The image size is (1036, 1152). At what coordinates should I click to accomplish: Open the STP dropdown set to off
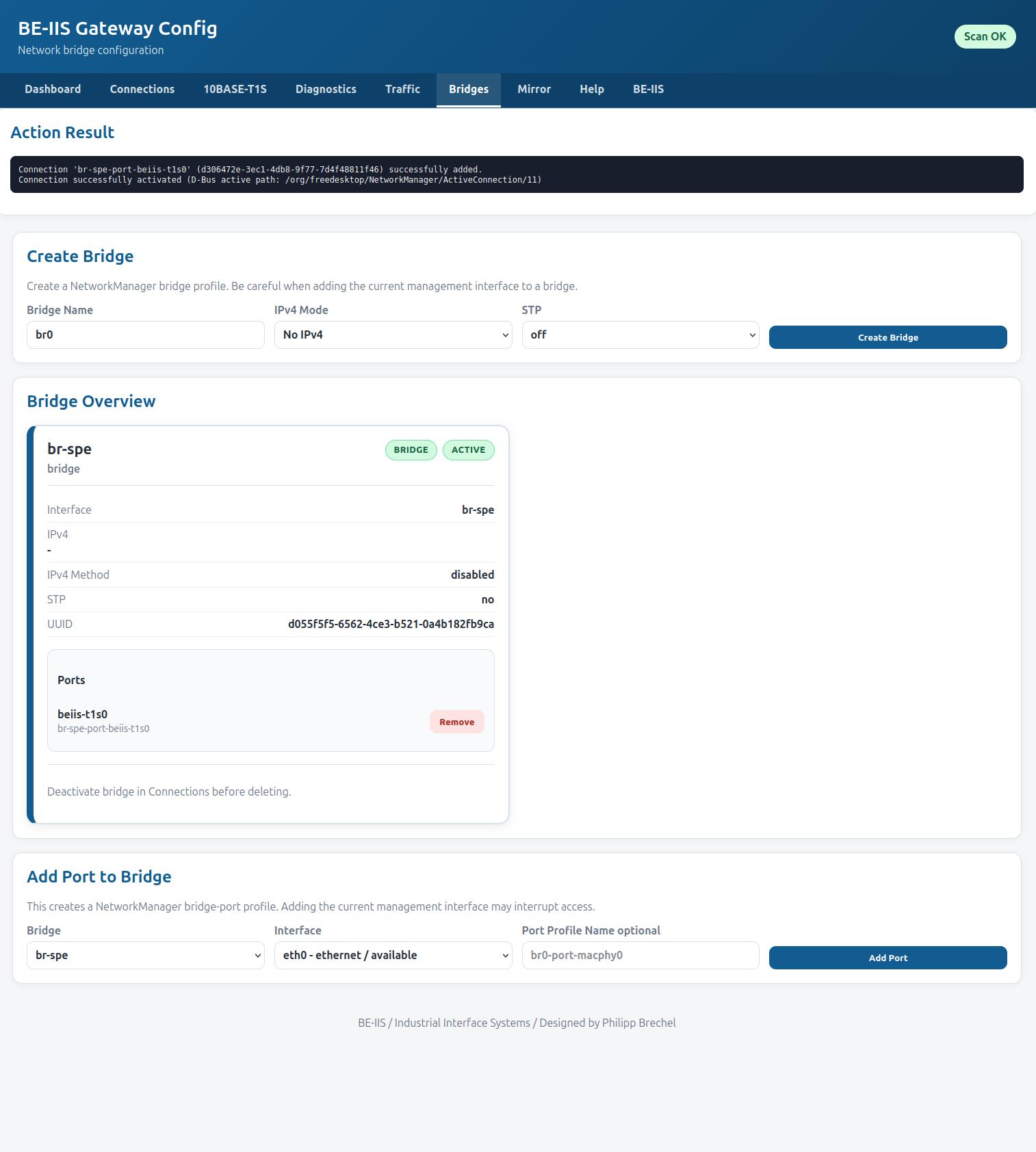click(x=640, y=335)
